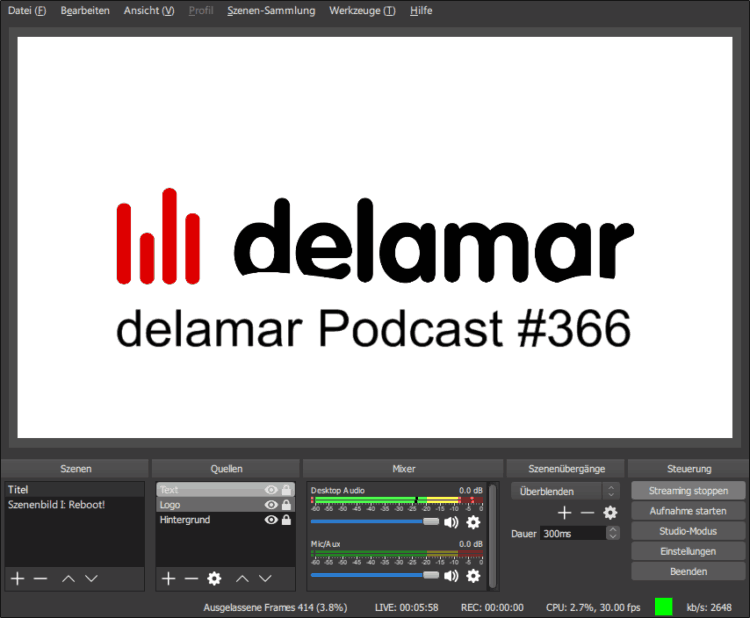Mute Desktop Audio with the speaker icon
The image size is (750, 618).
tap(451, 522)
